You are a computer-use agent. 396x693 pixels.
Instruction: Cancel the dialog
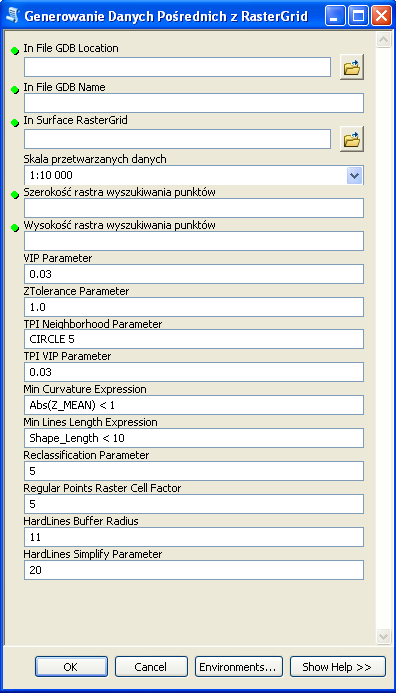151,666
